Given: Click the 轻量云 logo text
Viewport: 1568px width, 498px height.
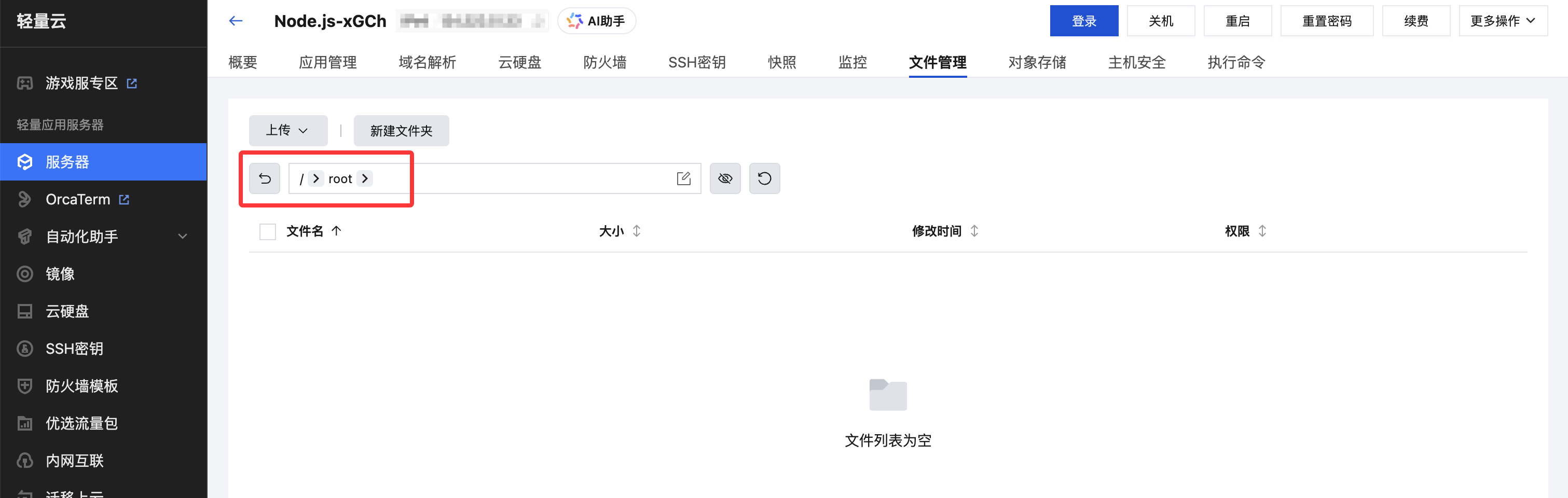Looking at the screenshot, I should (x=42, y=21).
